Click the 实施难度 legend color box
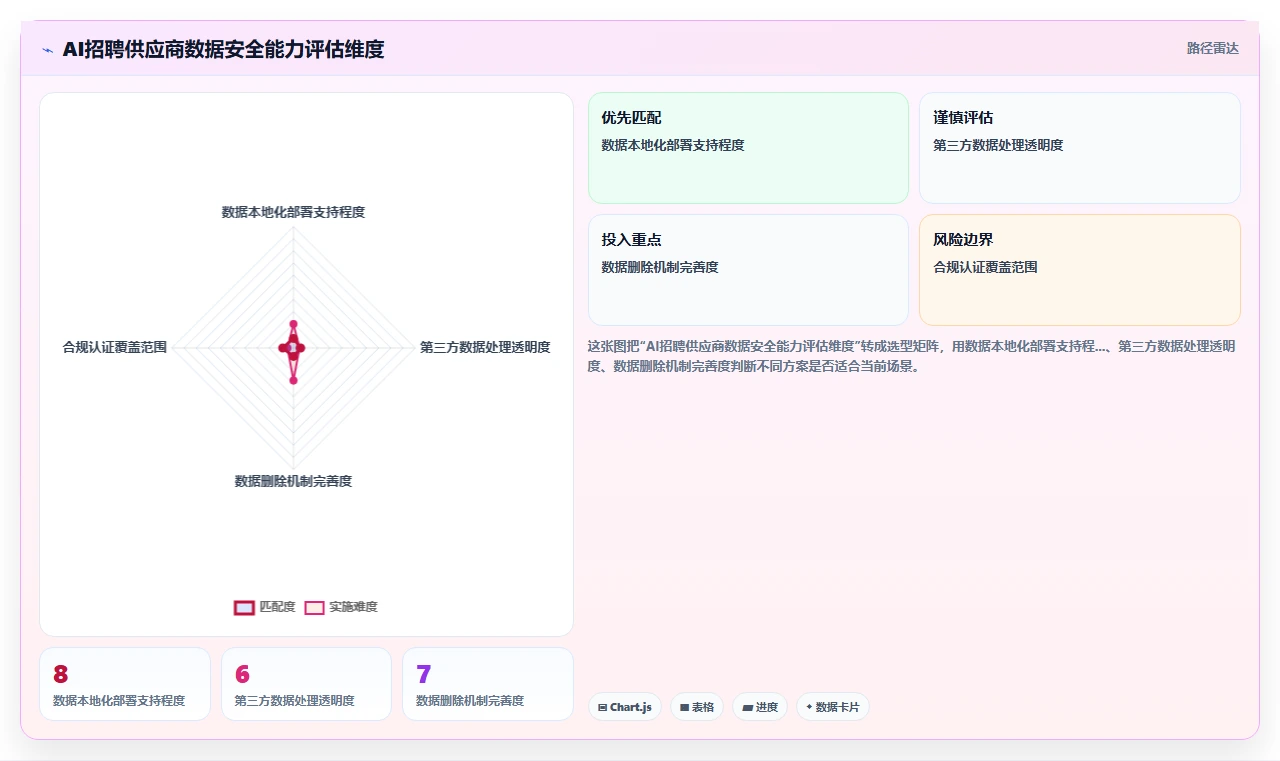1280x761 pixels. (x=315, y=607)
